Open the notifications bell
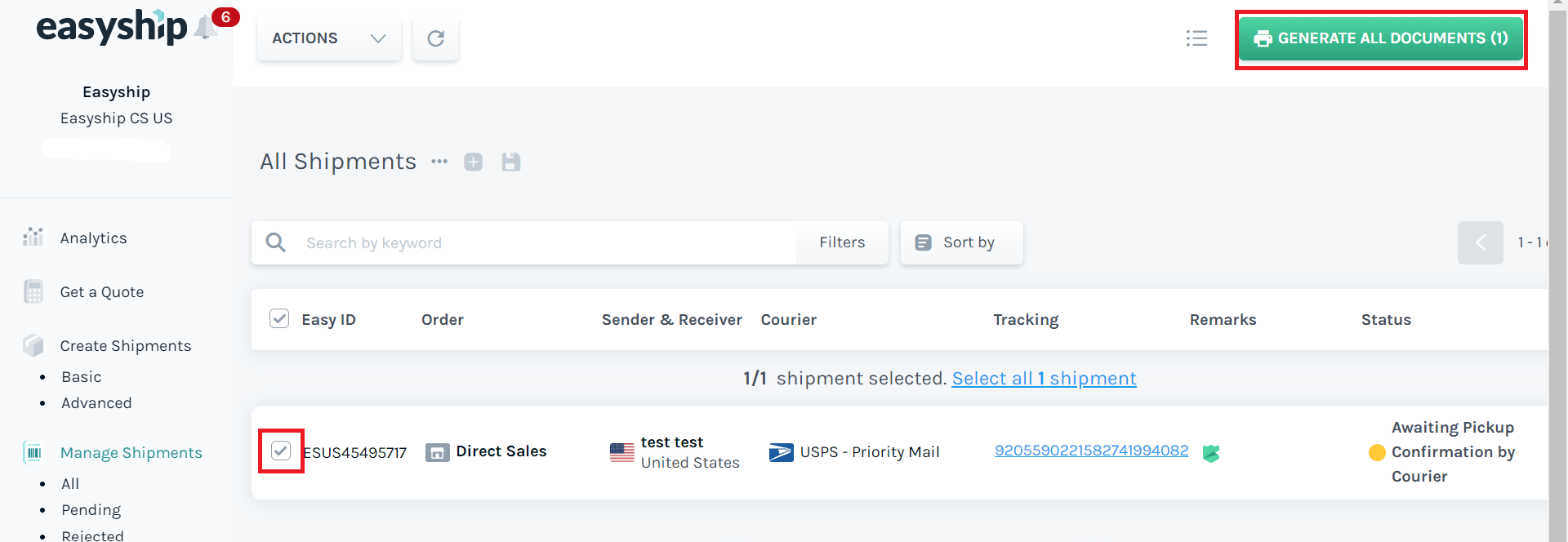 point(205,29)
